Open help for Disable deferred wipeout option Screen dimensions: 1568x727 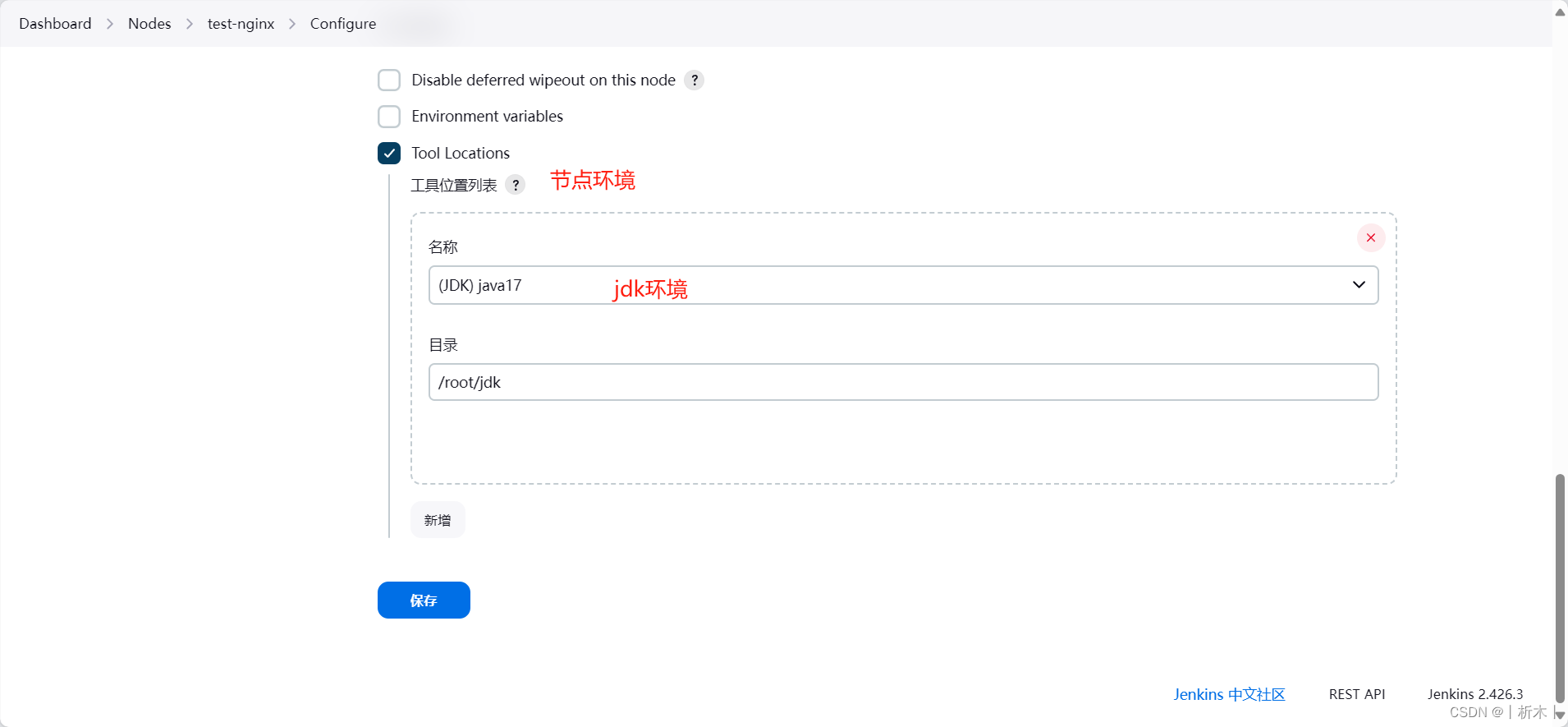695,80
